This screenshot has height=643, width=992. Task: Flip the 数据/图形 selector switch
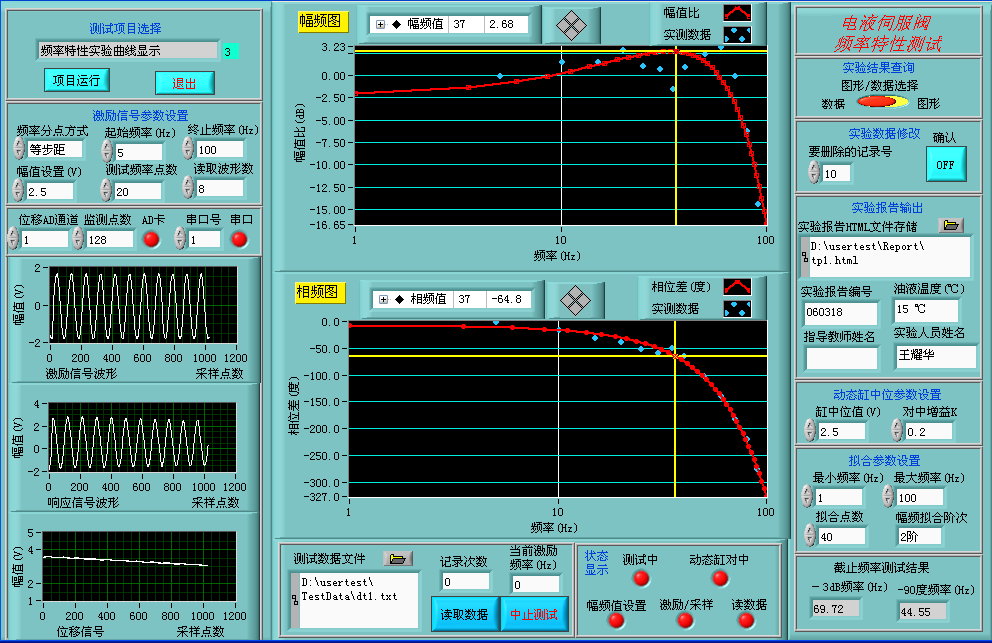pos(881,102)
